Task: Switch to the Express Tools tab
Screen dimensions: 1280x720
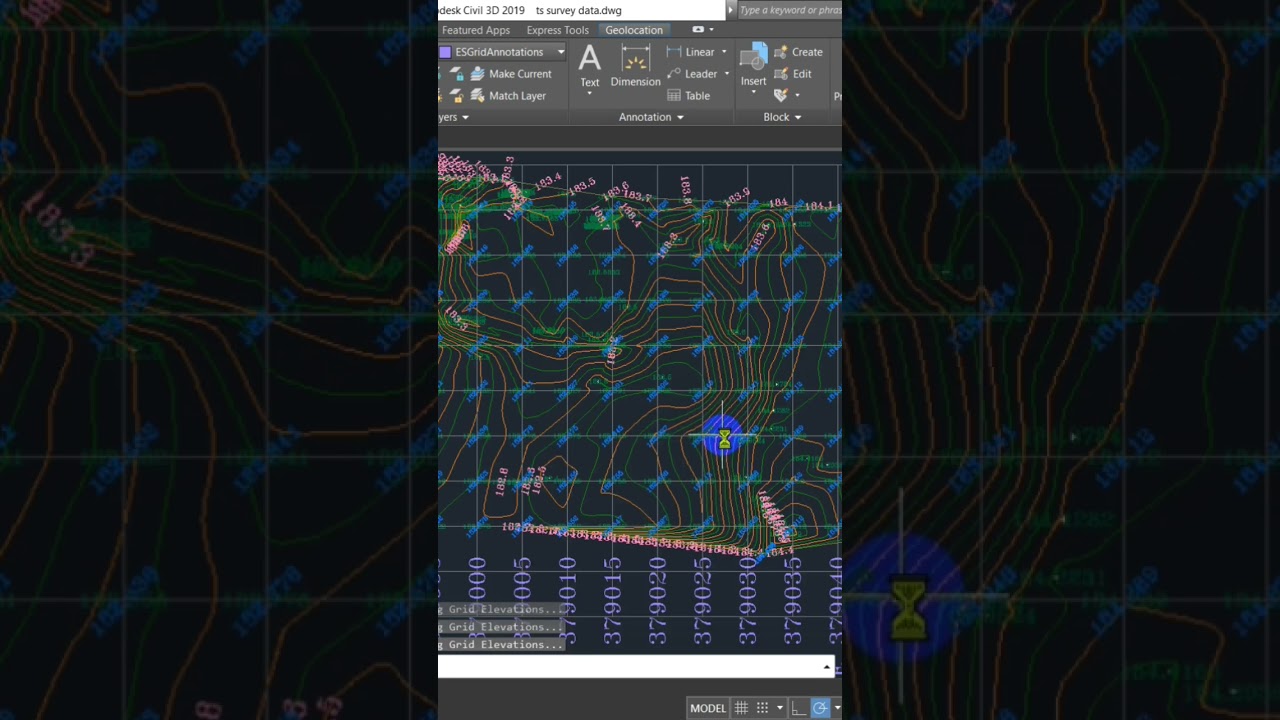Action: coord(558,30)
